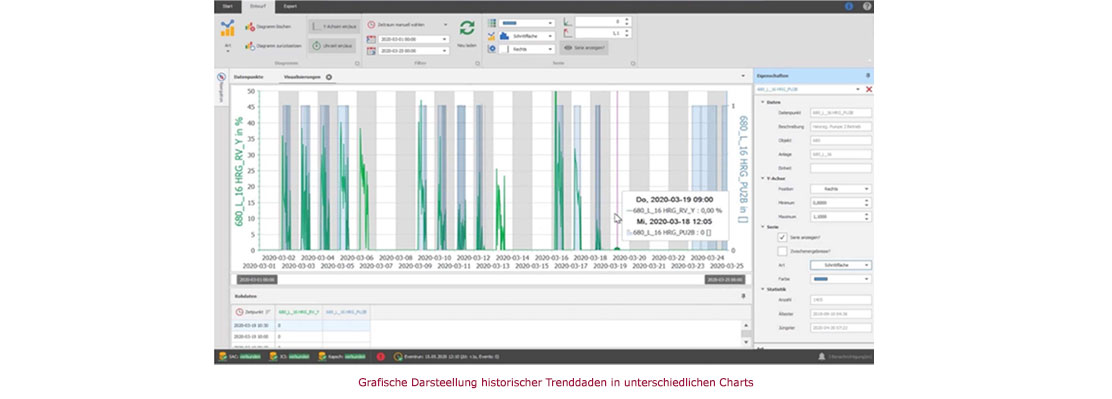Expand the 'Schrittfläche' Art dropdown in properties

coord(841,265)
